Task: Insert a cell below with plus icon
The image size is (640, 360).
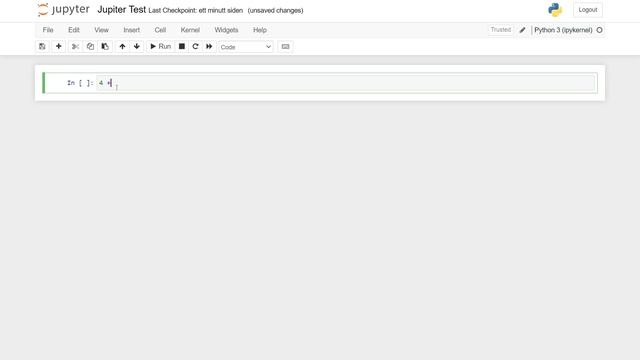Action: (58, 47)
